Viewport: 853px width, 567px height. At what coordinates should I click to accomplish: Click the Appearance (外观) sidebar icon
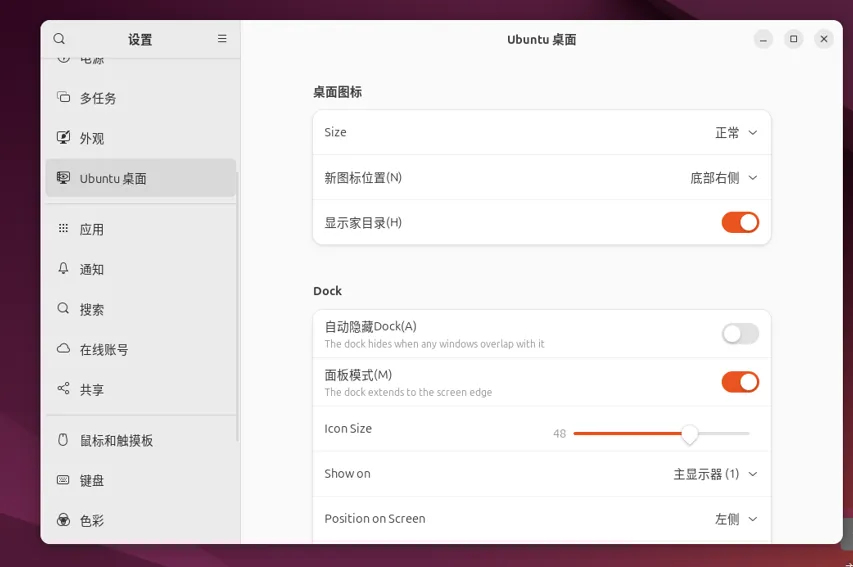64,137
